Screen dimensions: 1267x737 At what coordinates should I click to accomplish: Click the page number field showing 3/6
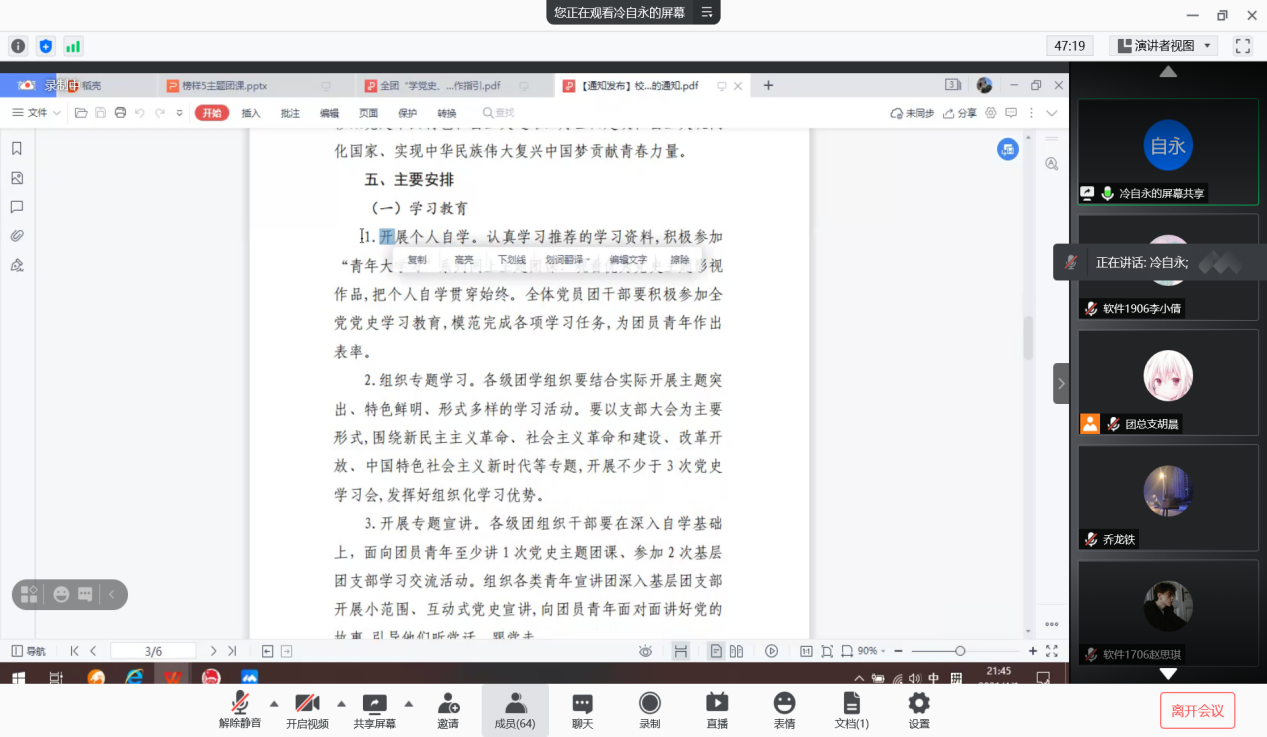(152, 650)
